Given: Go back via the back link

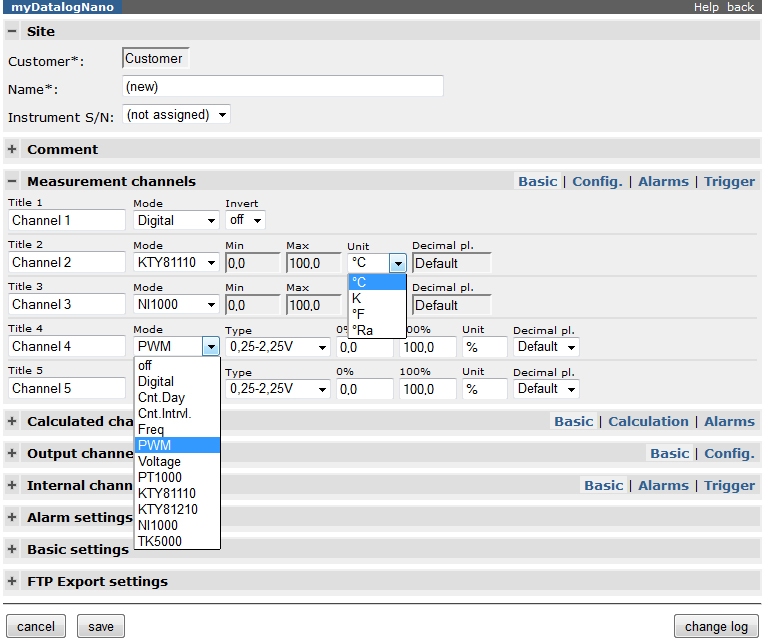Looking at the screenshot, I should [740, 7].
